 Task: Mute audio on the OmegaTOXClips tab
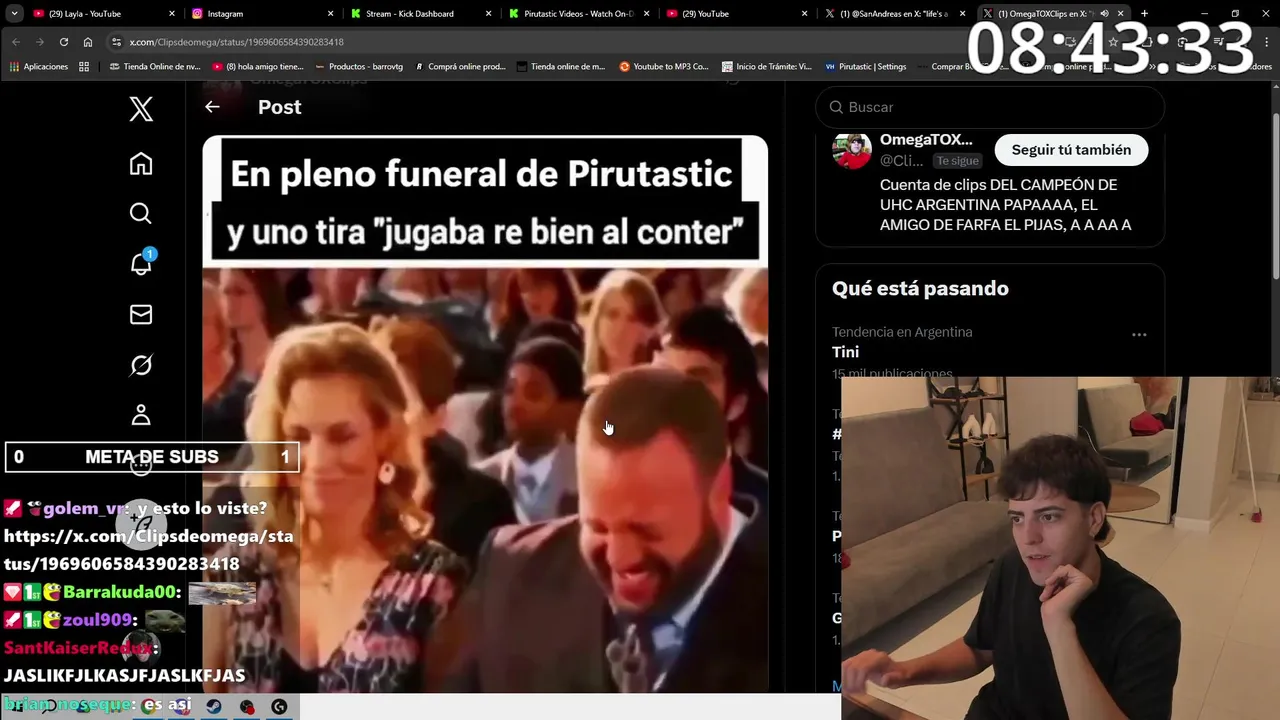click(x=1104, y=14)
